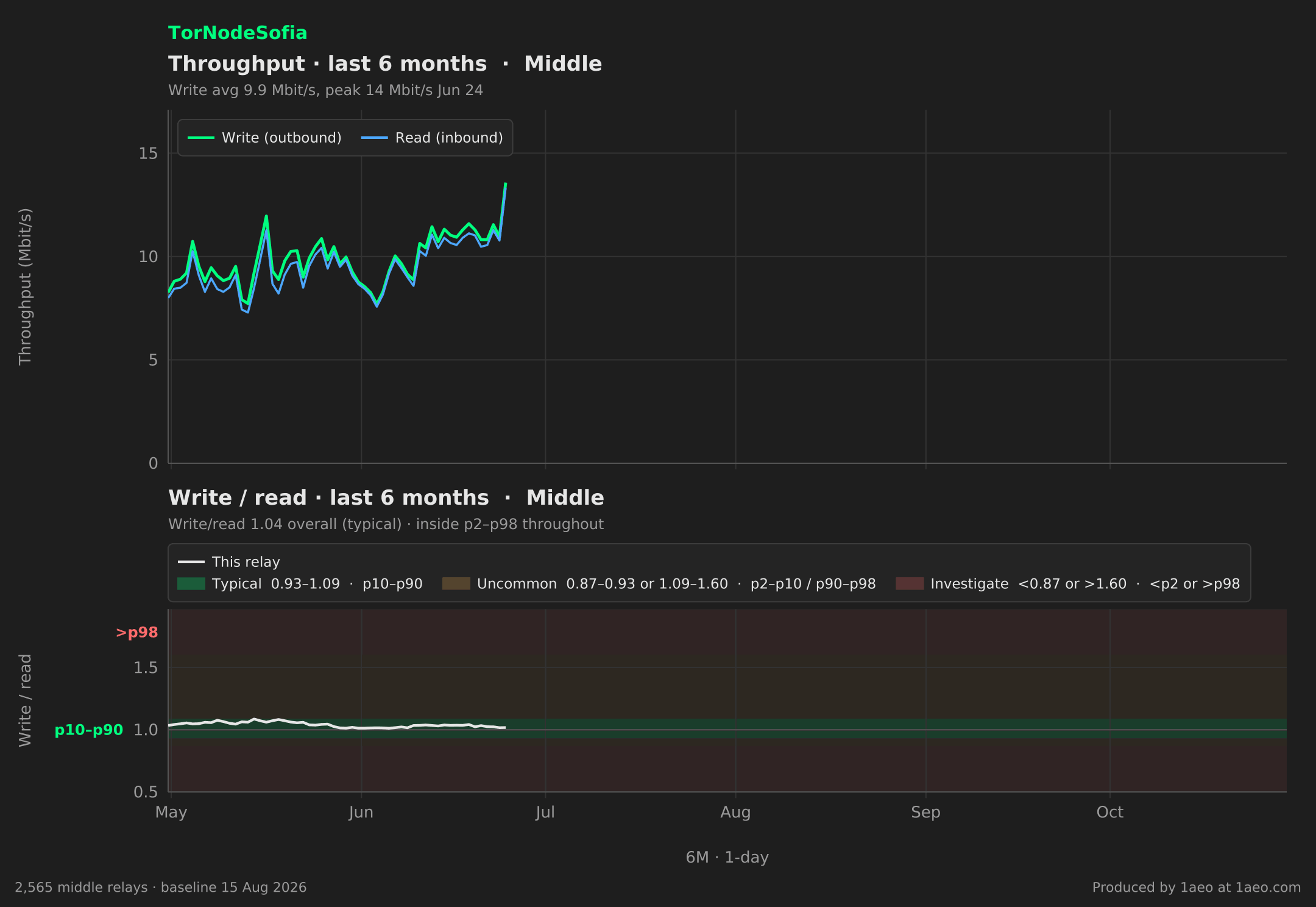Screen dimensions: 1316x907
Task: Click the 'Throughput (Mbit/s)' axis title
Action: [25, 286]
